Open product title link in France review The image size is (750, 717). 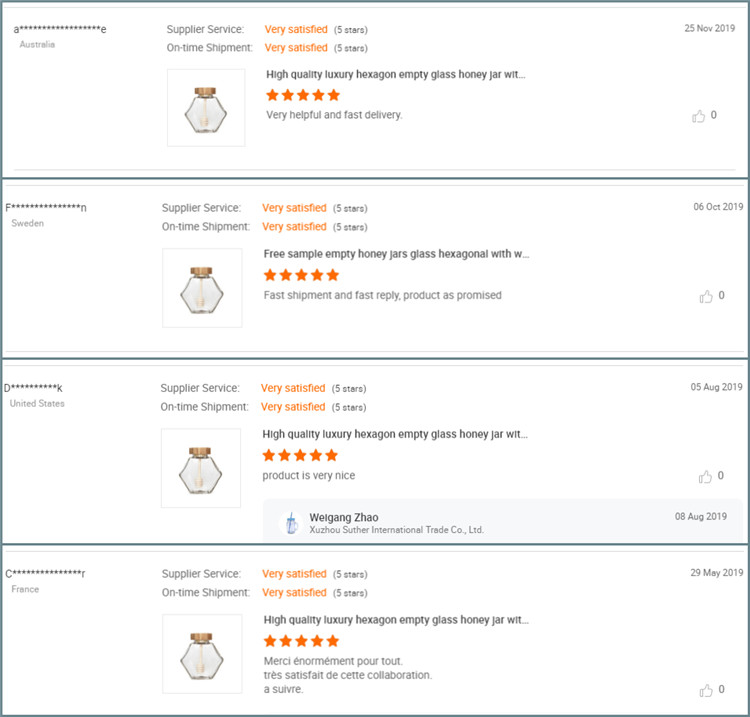(396, 620)
